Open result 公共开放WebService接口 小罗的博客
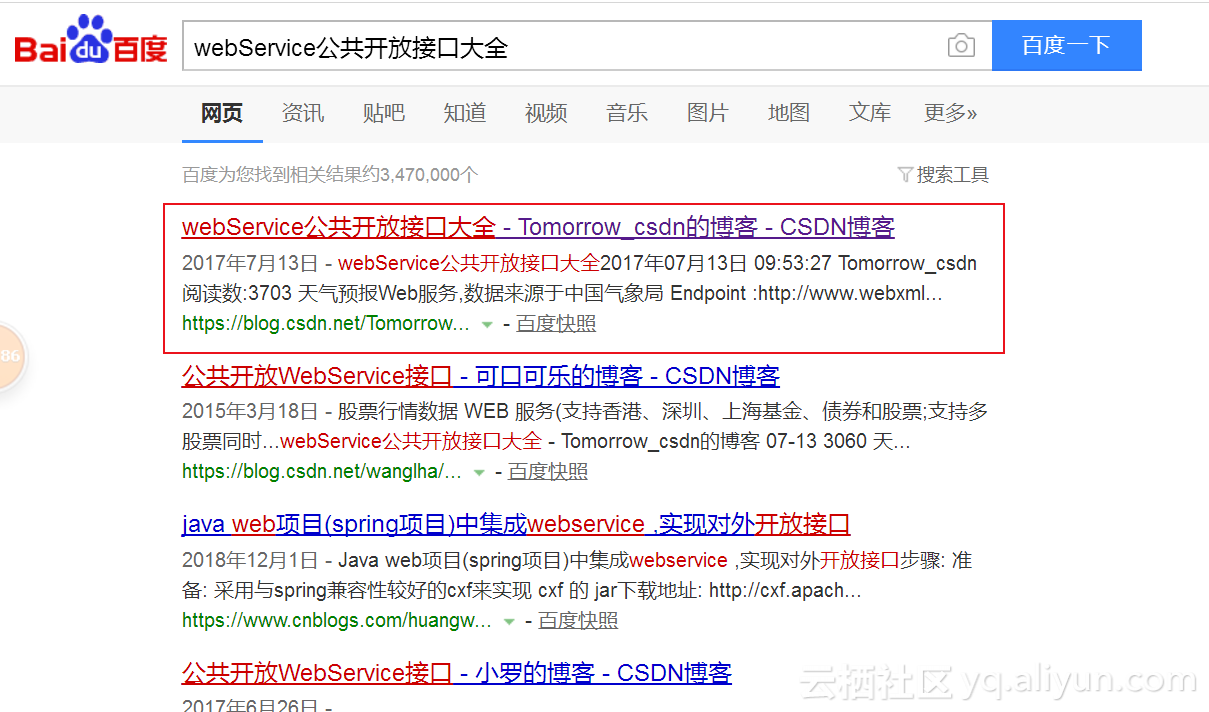This screenshot has width=1209, height=712. tap(457, 673)
